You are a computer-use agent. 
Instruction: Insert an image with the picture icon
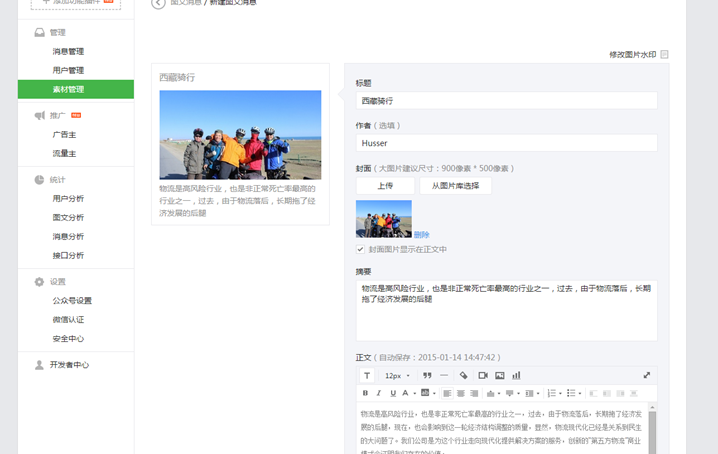[x=500, y=375]
